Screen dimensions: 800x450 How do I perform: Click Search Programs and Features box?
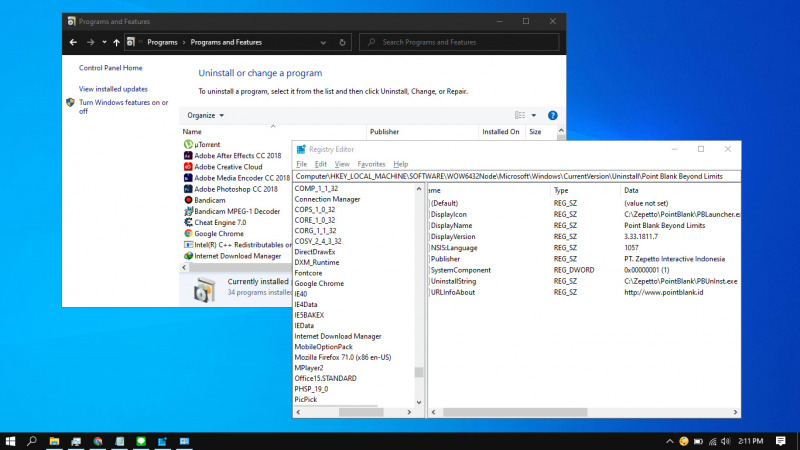[459, 42]
